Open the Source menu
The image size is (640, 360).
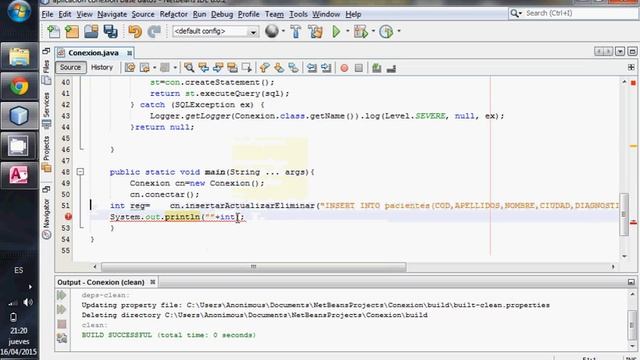coord(143,14)
